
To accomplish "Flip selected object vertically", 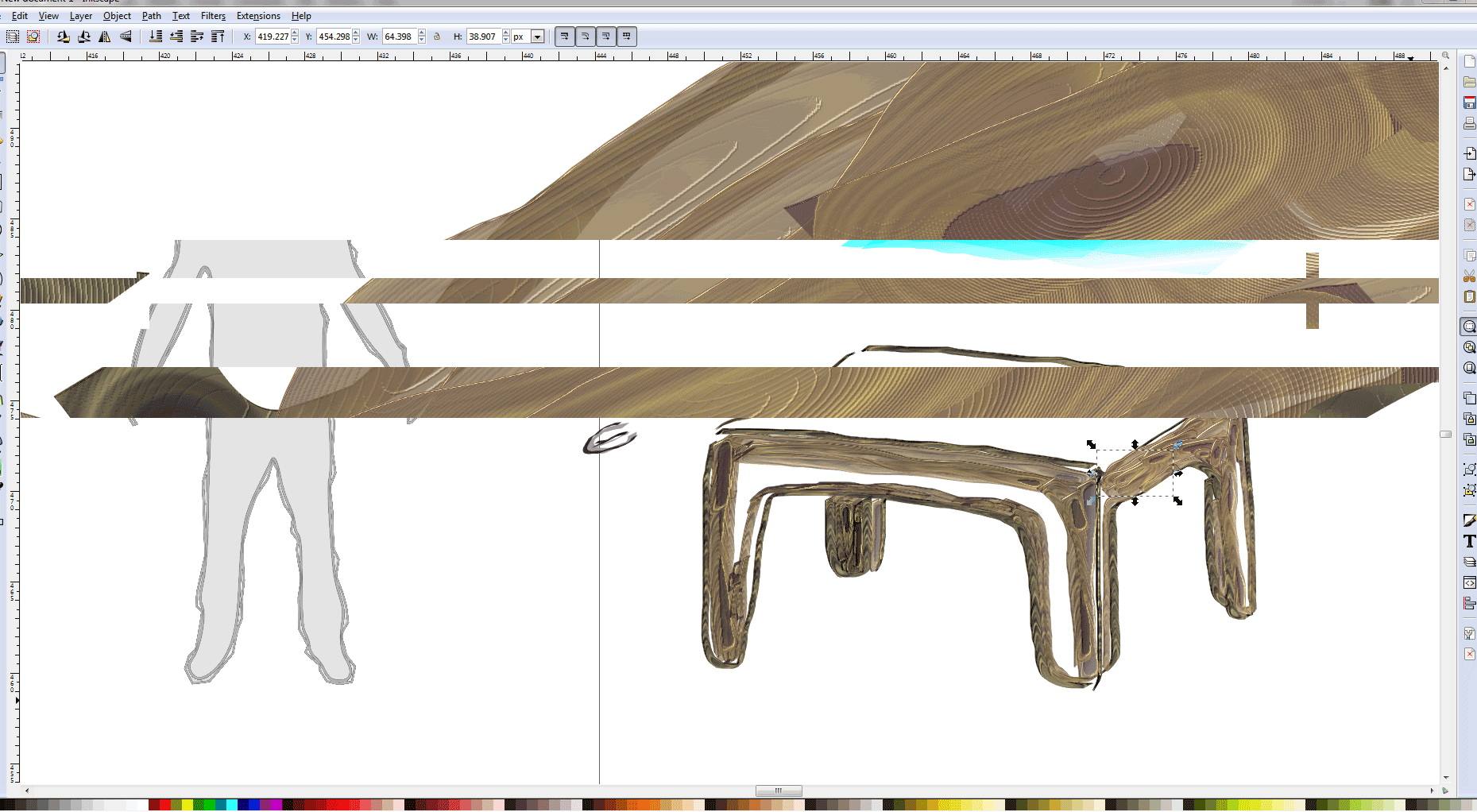I will pos(126,37).
